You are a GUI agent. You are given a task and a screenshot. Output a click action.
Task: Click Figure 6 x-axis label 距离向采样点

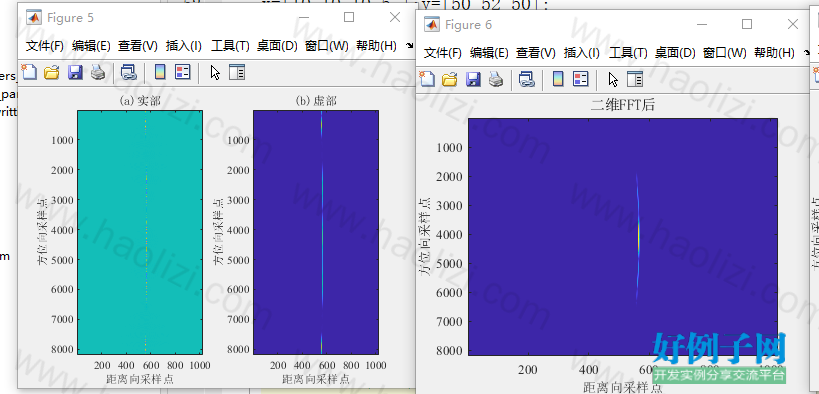(x=623, y=387)
